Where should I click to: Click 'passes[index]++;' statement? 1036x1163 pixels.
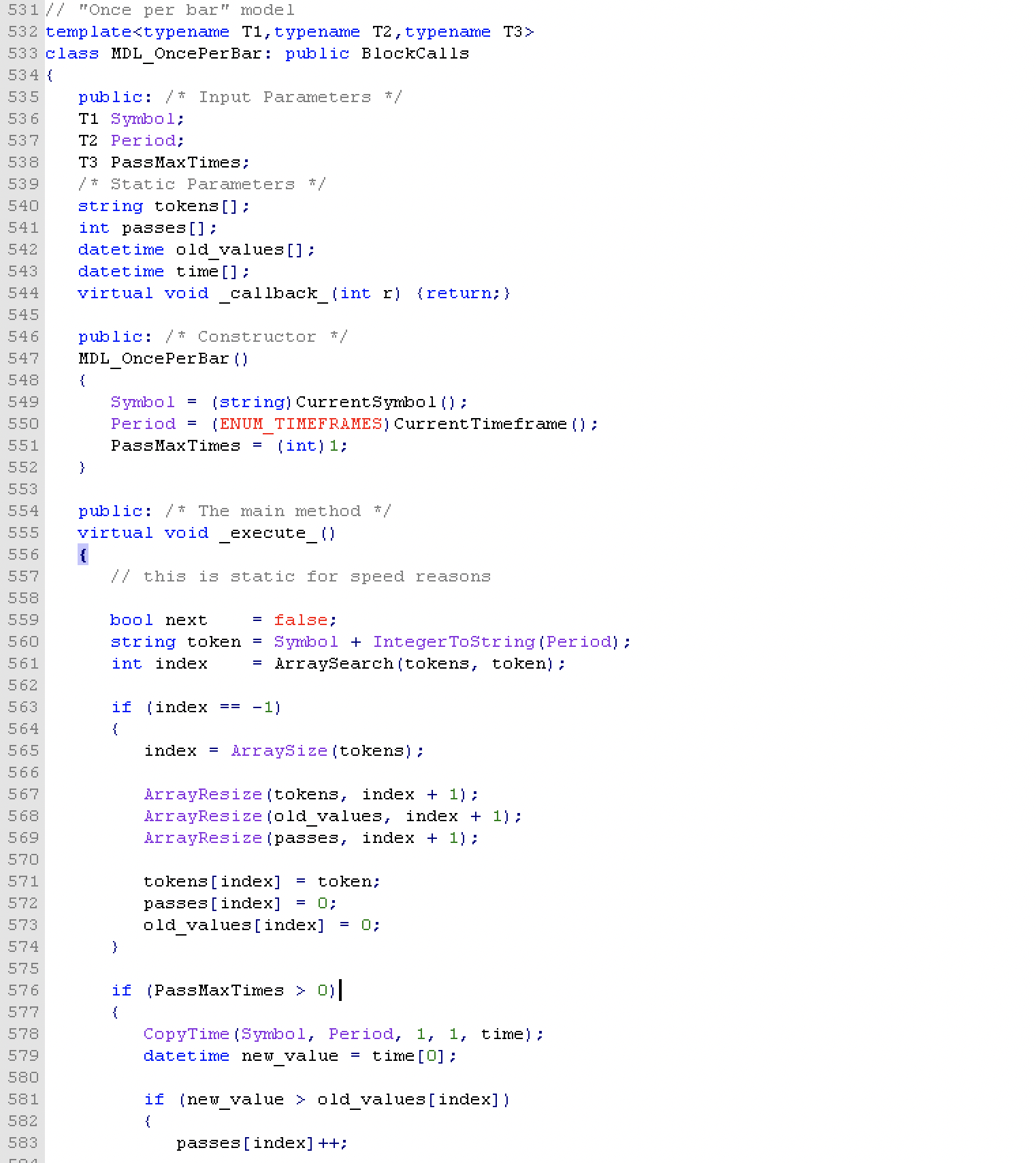(x=262, y=1143)
